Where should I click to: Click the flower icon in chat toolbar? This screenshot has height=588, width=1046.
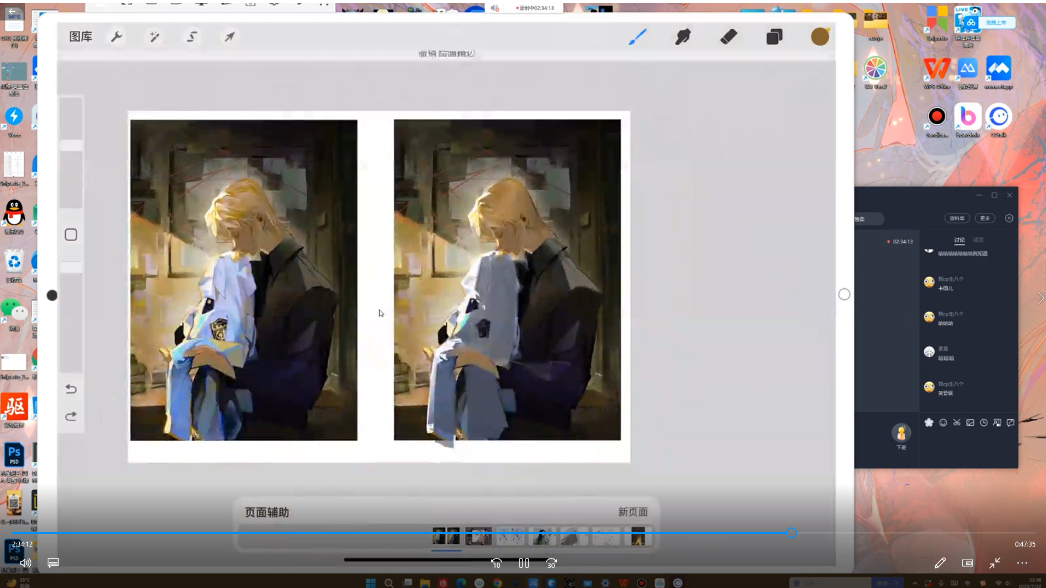click(929, 422)
